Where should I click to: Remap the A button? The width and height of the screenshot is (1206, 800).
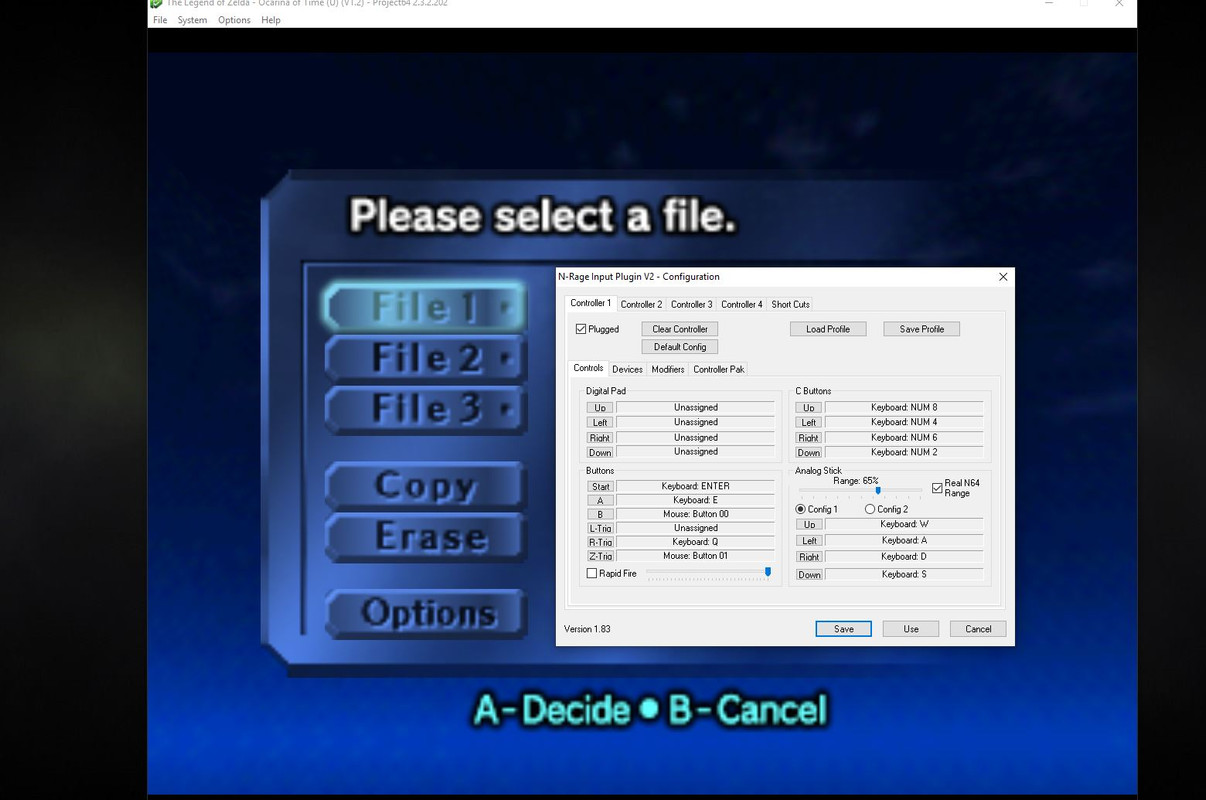(600, 501)
